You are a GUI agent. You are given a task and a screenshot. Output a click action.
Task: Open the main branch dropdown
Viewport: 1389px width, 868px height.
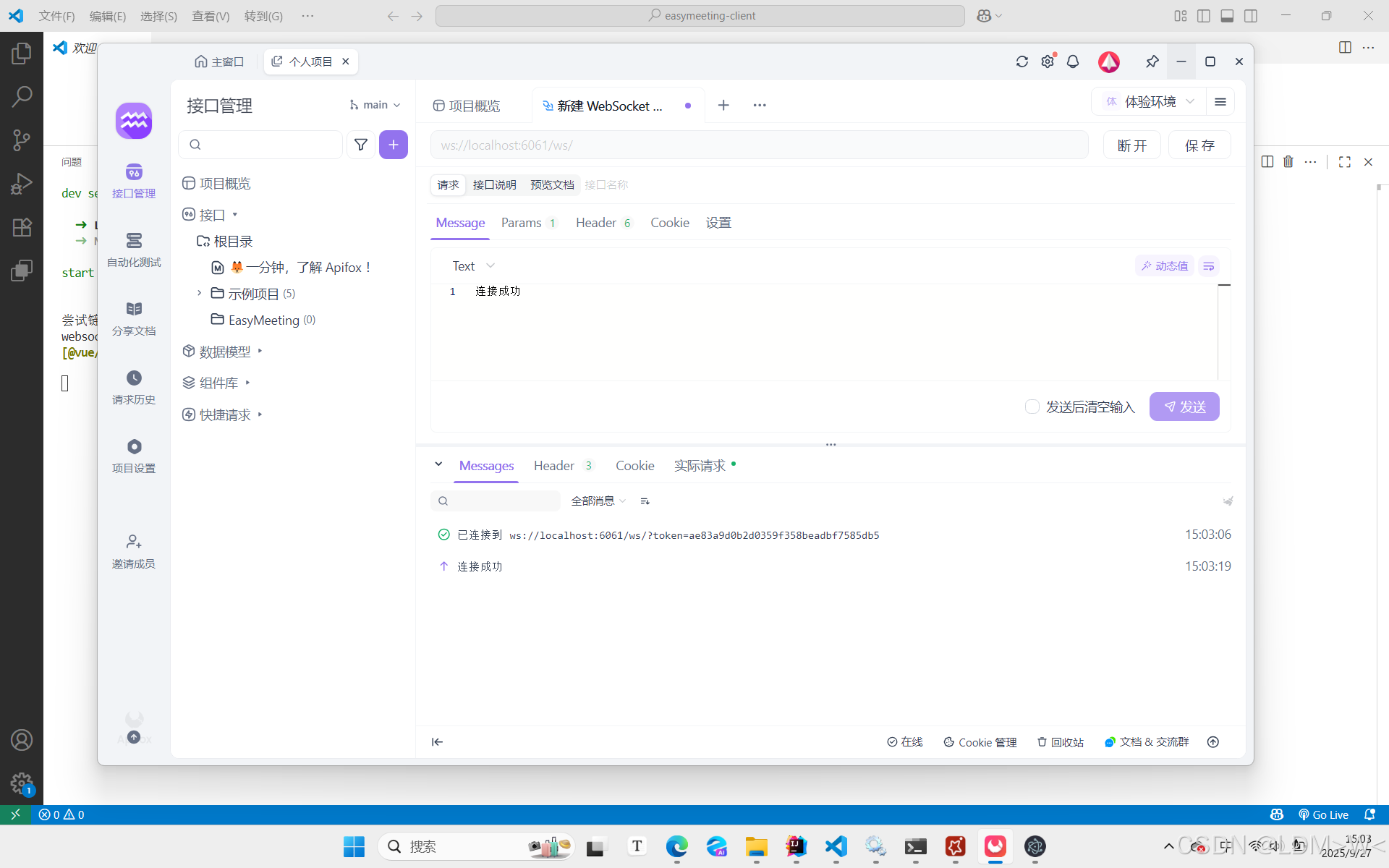click(x=375, y=105)
